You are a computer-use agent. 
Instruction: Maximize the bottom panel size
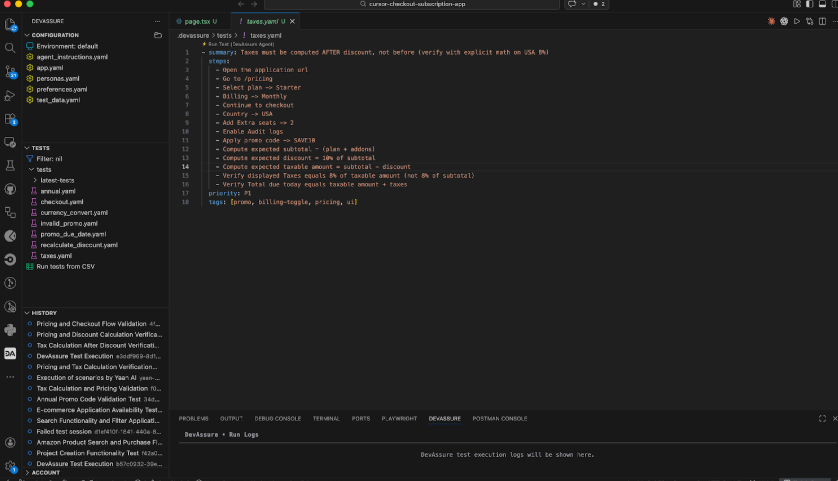822,418
